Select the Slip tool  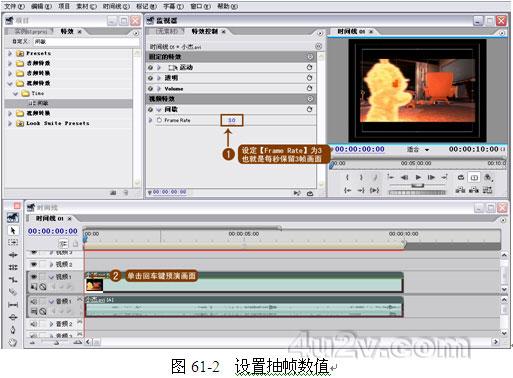click(13, 305)
